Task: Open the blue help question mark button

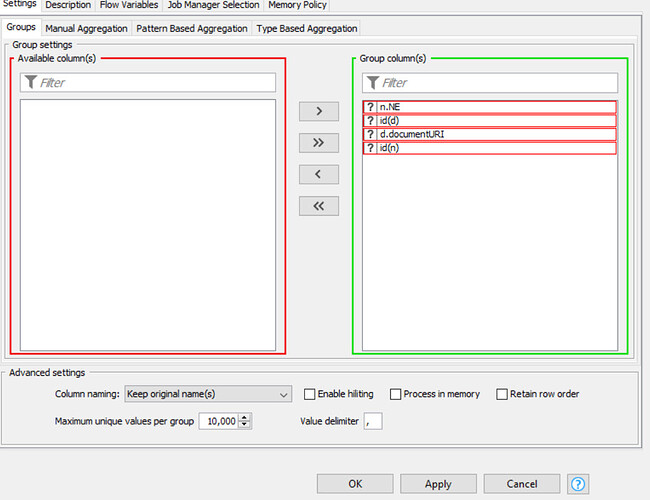Action: [x=578, y=484]
